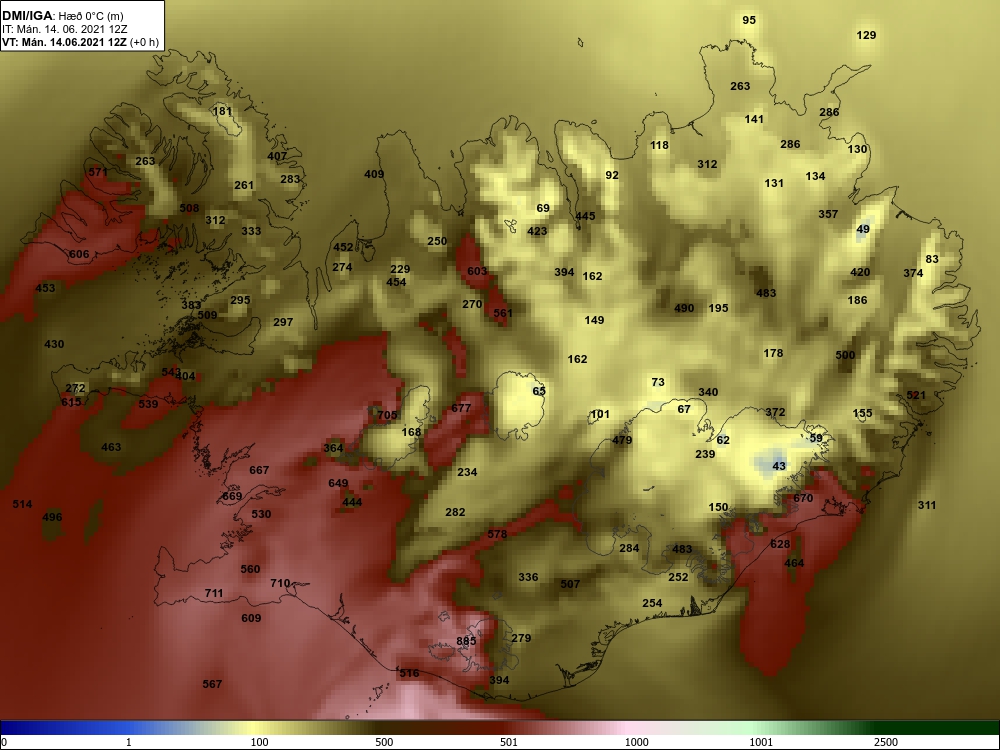
Task: Click the map value '514'
Action: (x=22, y=504)
